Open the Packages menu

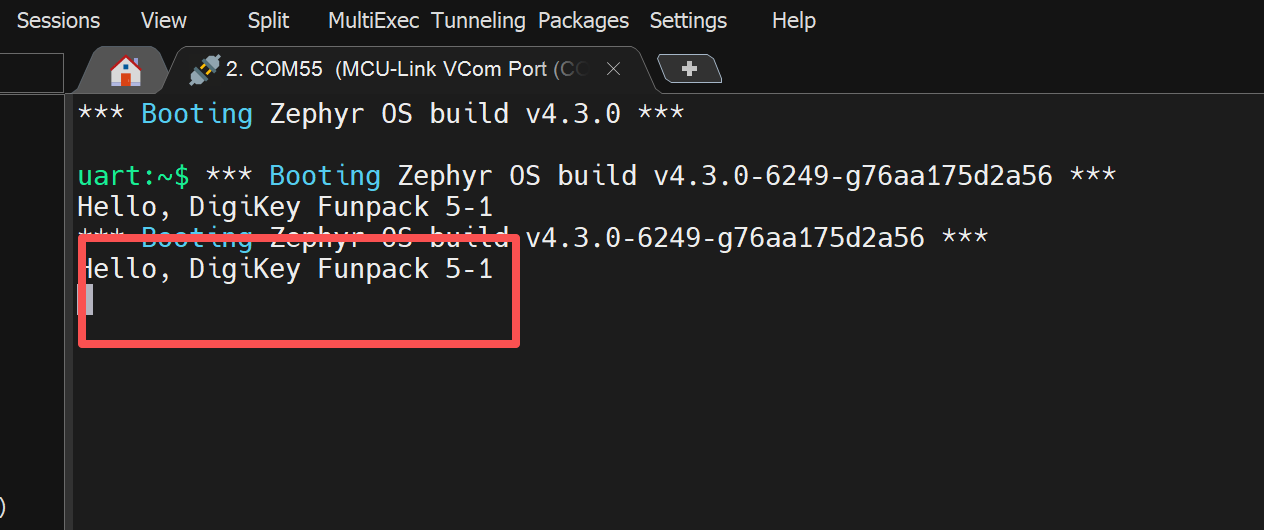(583, 20)
